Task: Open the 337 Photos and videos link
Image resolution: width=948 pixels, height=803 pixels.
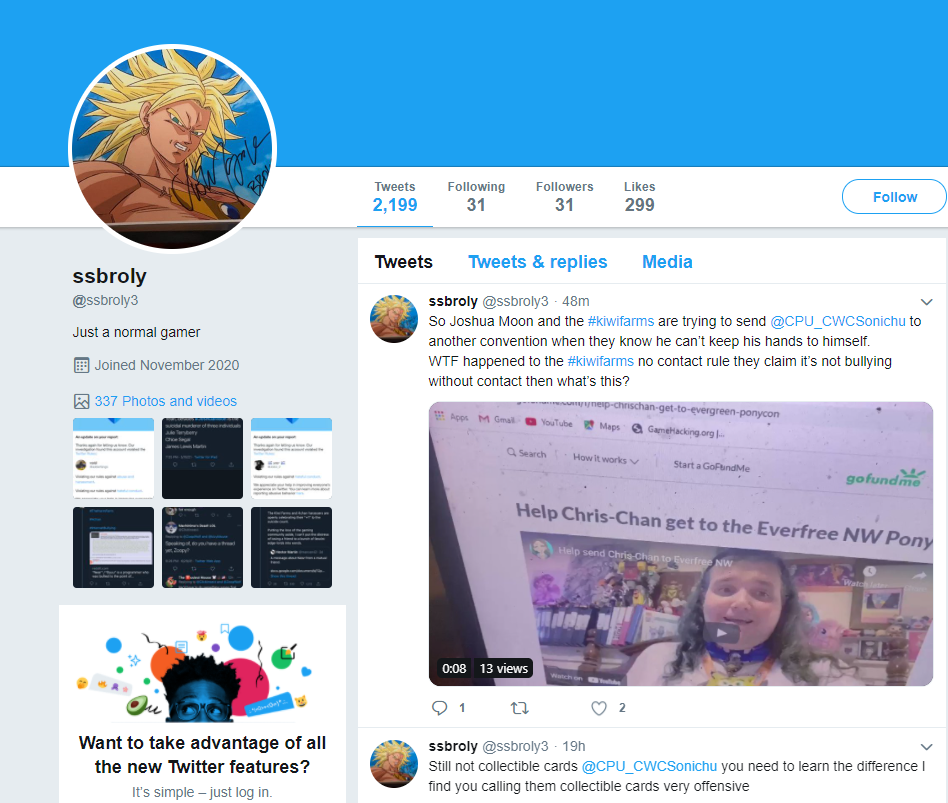Action: [x=166, y=401]
